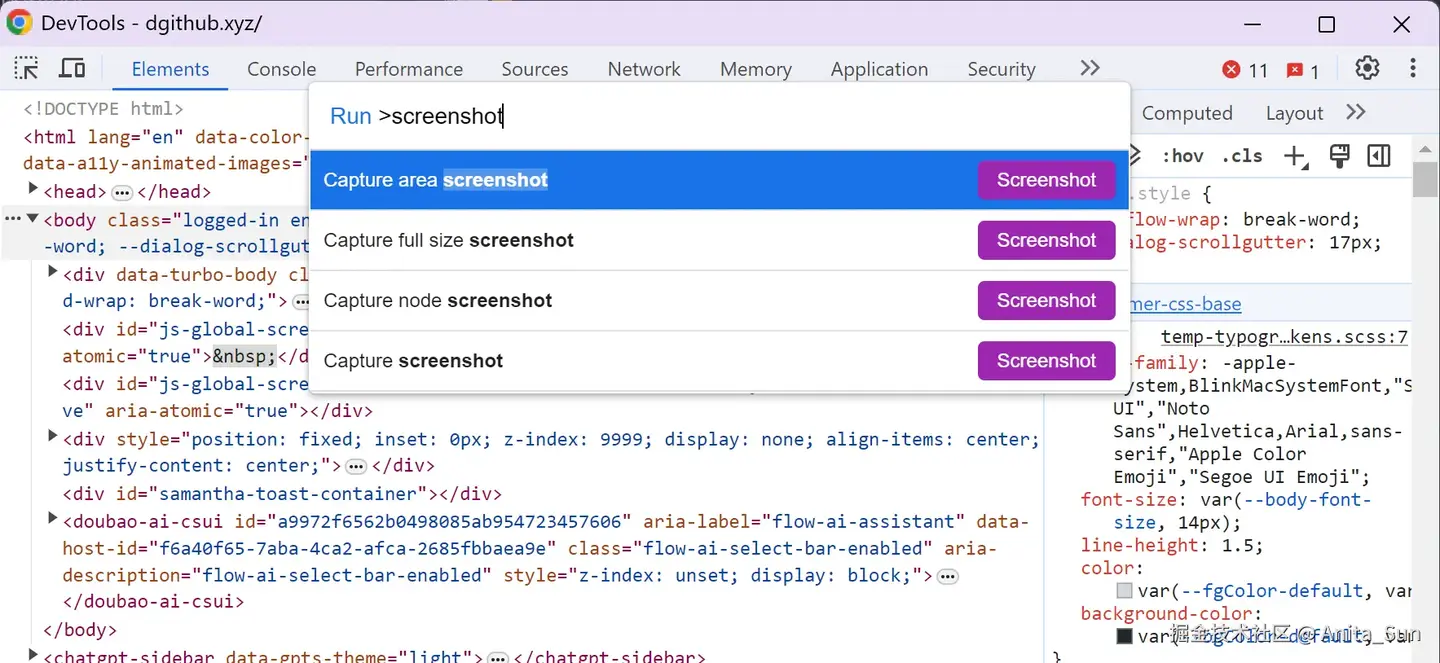Toggle element classes with .cls

click(1242, 155)
